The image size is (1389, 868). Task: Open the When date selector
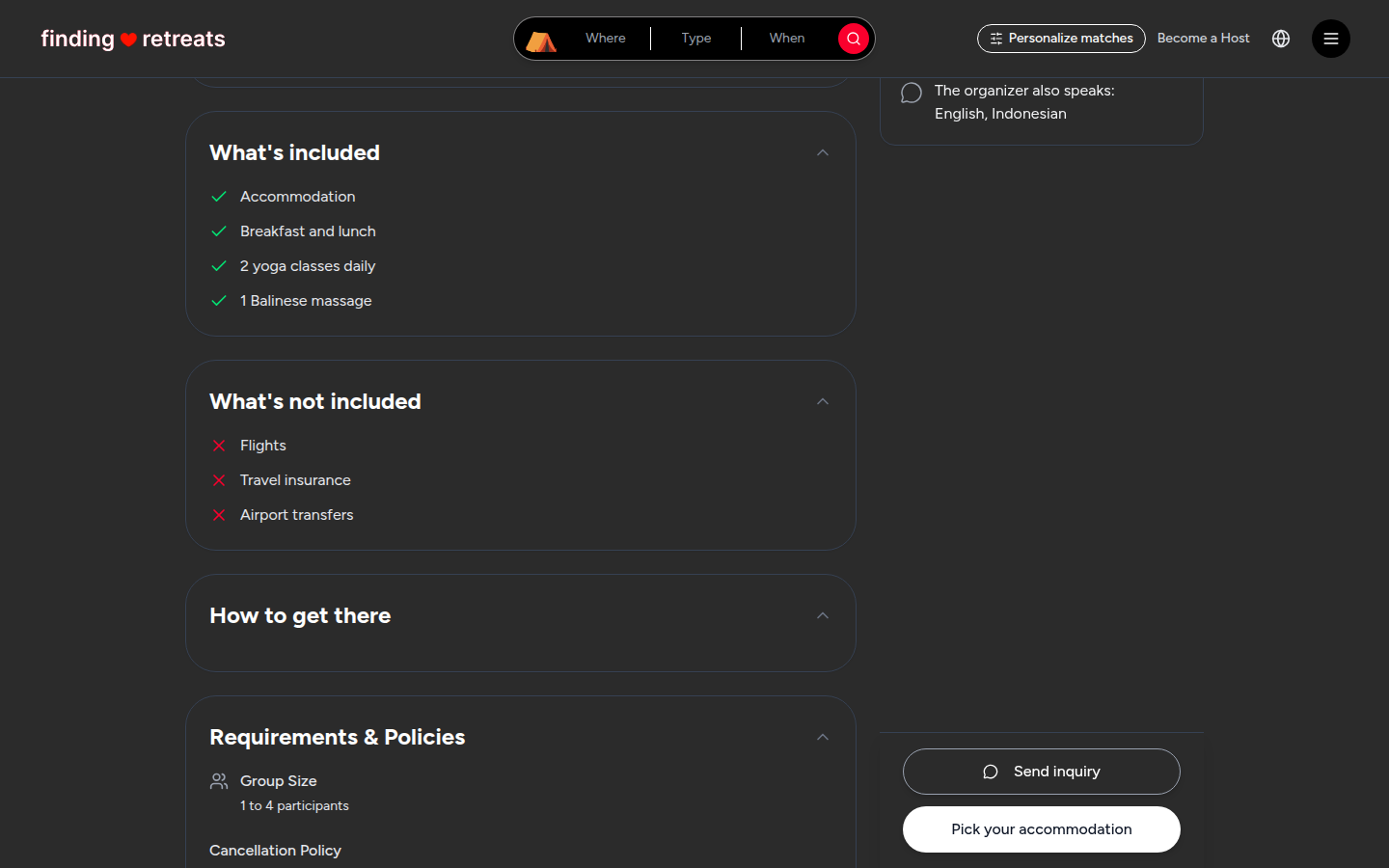(787, 39)
